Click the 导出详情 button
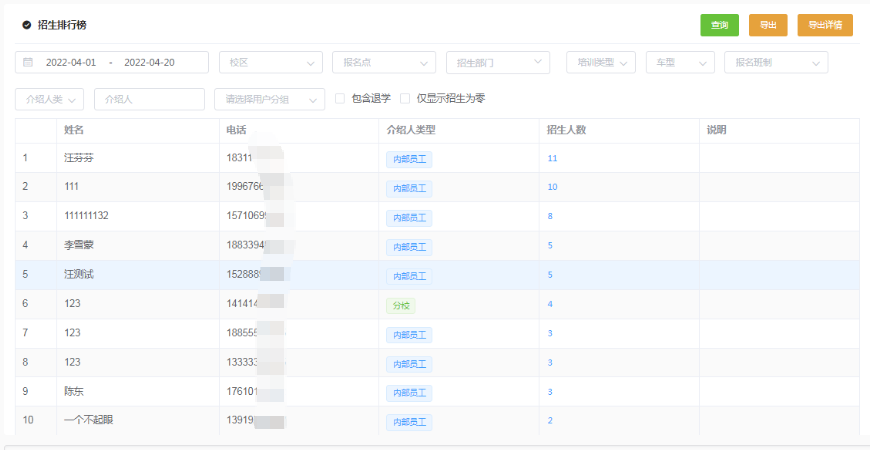The width and height of the screenshot is (870, 450). (825, 25)
